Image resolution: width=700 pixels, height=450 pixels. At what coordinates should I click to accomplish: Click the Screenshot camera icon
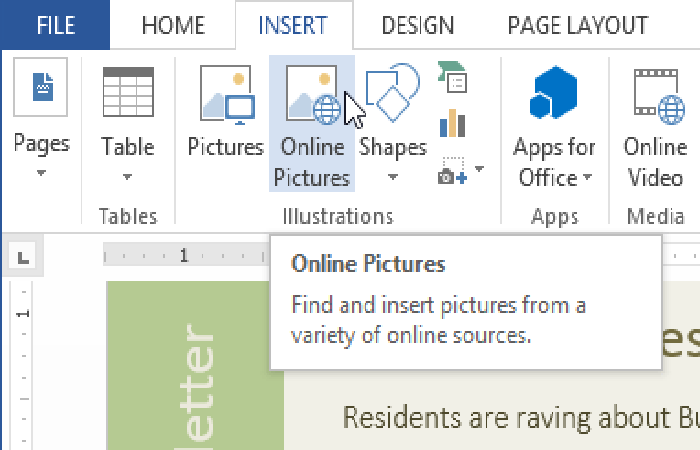452,170
